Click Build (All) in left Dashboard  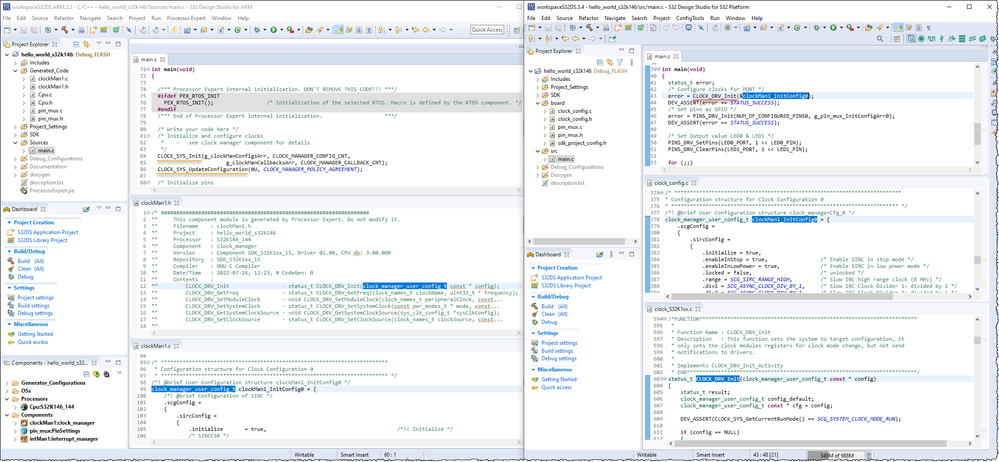click(30, 261)
